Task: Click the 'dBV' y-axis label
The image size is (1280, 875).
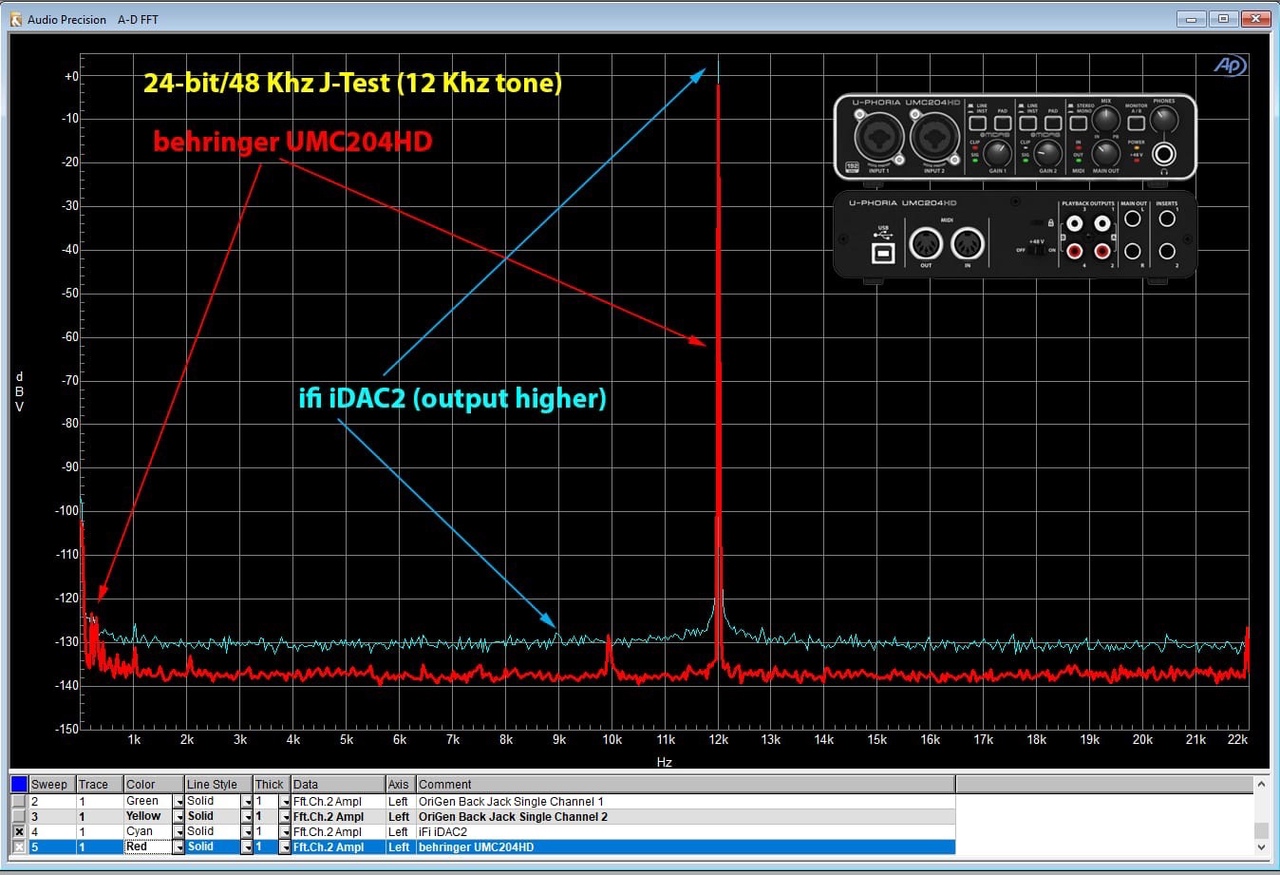Action: (18, 392)
